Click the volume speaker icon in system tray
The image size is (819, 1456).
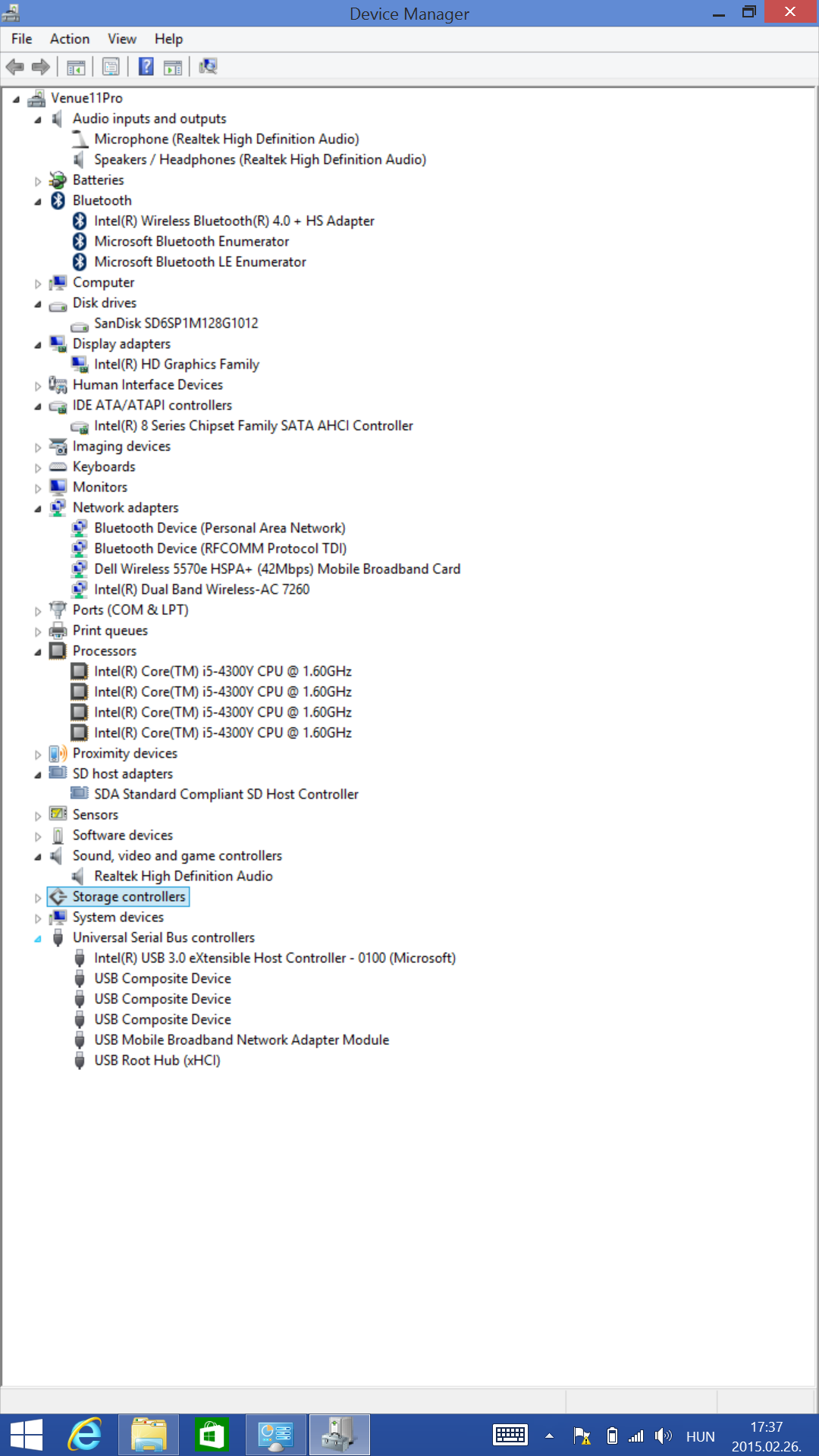pos(664,1436)
